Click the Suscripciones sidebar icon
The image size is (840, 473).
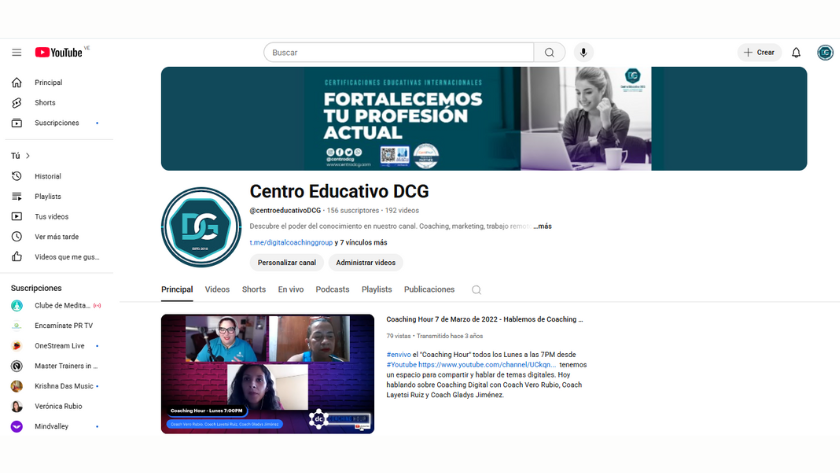pyautogui.click(x=17, y=123)
